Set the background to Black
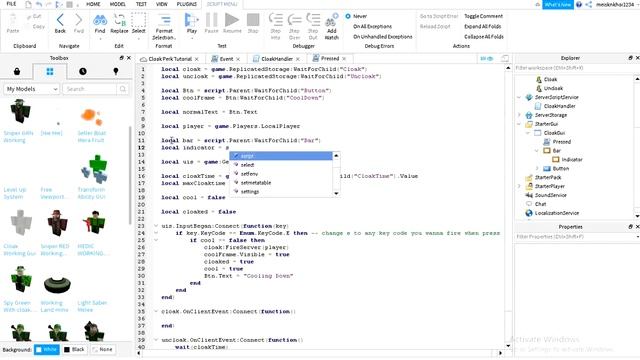The width and height of the screenshot is (640, 360). pyautogui.click(x=74, y=349)
